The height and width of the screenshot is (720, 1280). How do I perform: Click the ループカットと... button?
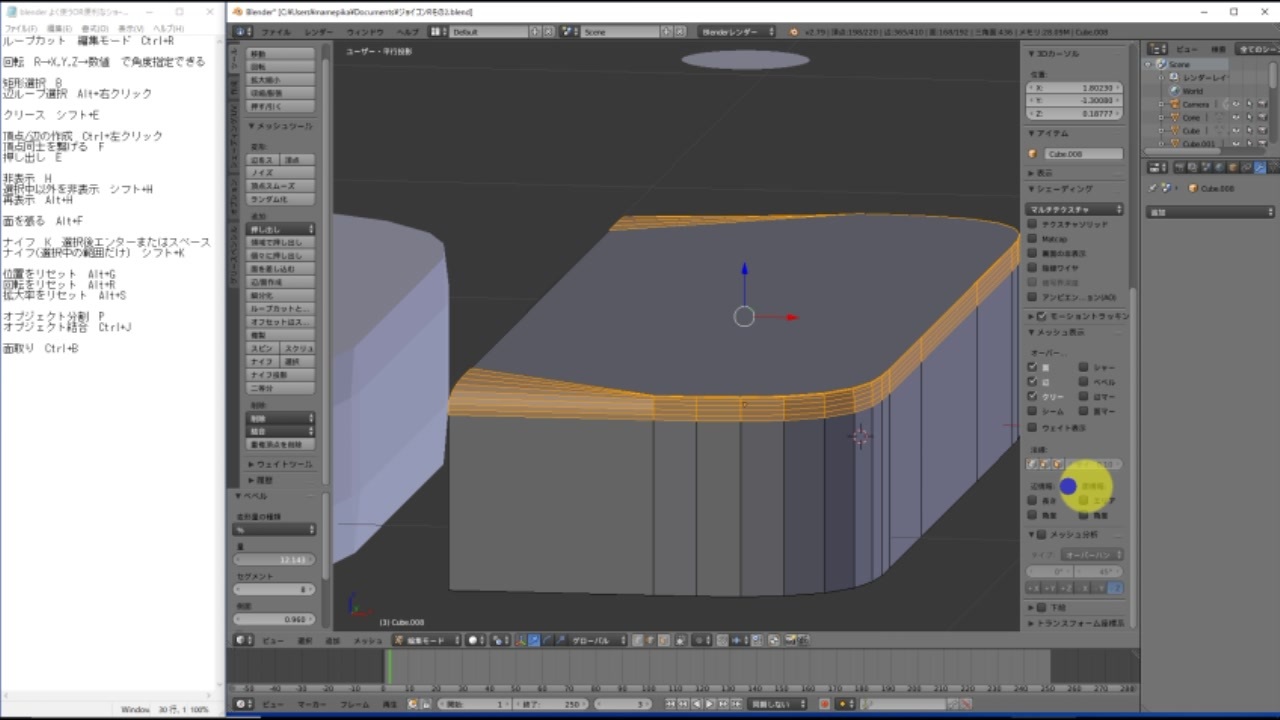[x=280, y=309]
